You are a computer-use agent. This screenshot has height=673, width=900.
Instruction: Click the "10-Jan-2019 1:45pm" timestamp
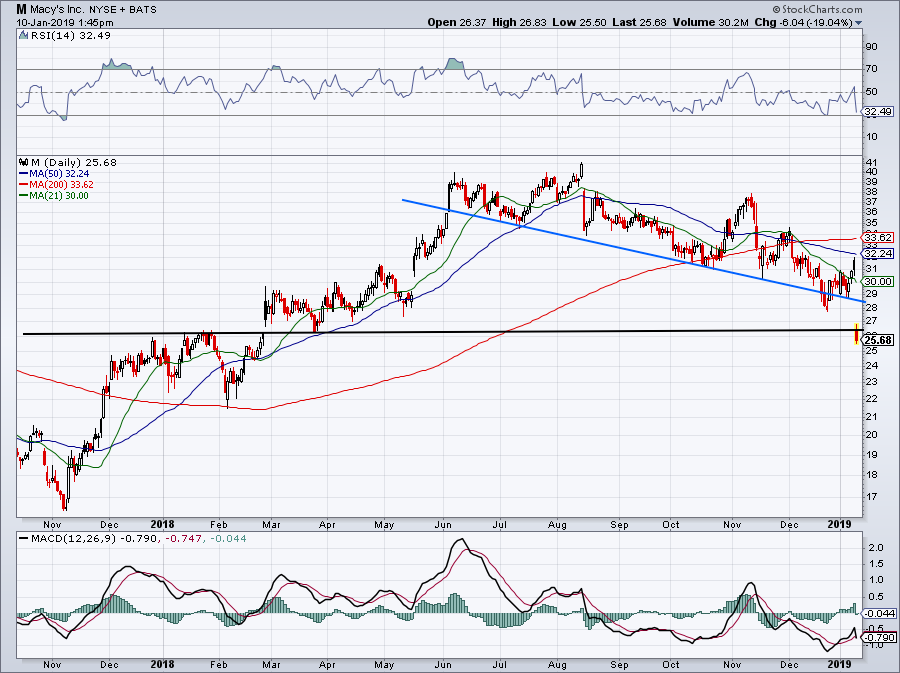[x=65, y=23]
